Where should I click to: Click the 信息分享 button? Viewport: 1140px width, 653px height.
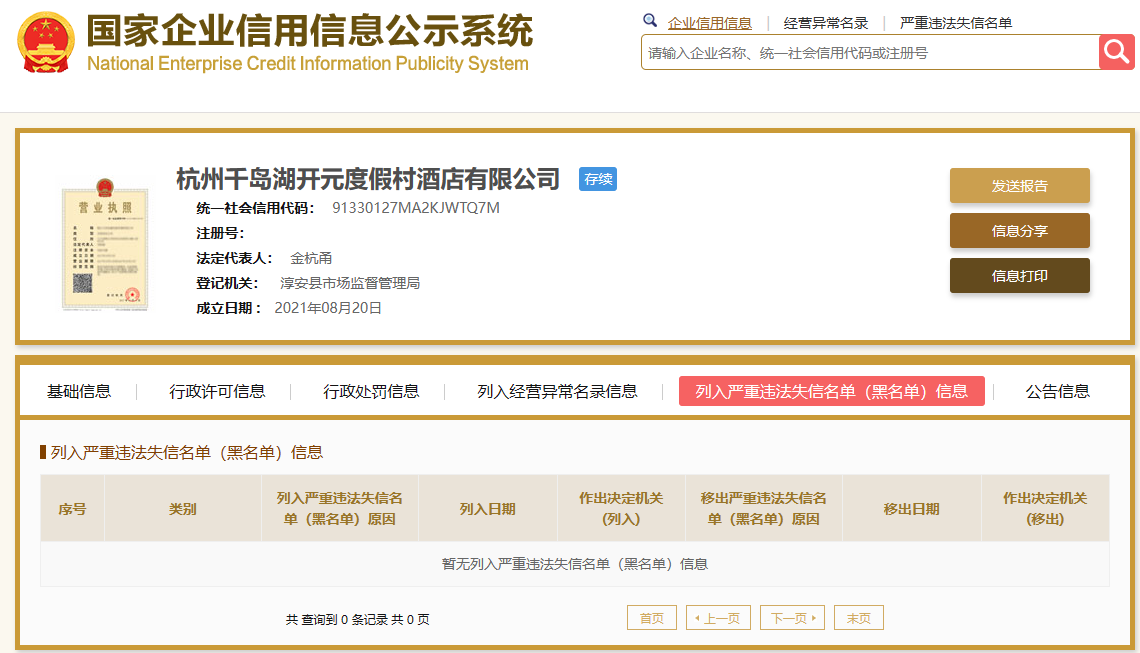click(1019, 231)
